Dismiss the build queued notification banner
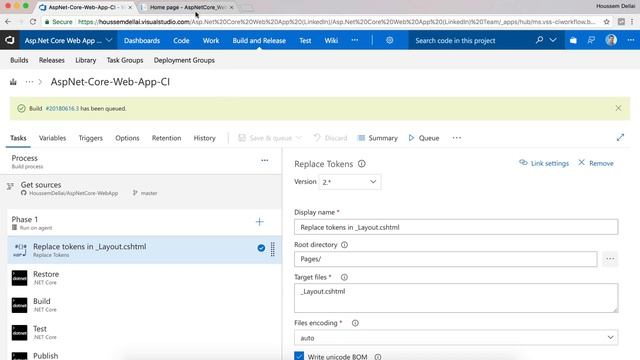This screenshot has width=640, height=360. (618, 108)
